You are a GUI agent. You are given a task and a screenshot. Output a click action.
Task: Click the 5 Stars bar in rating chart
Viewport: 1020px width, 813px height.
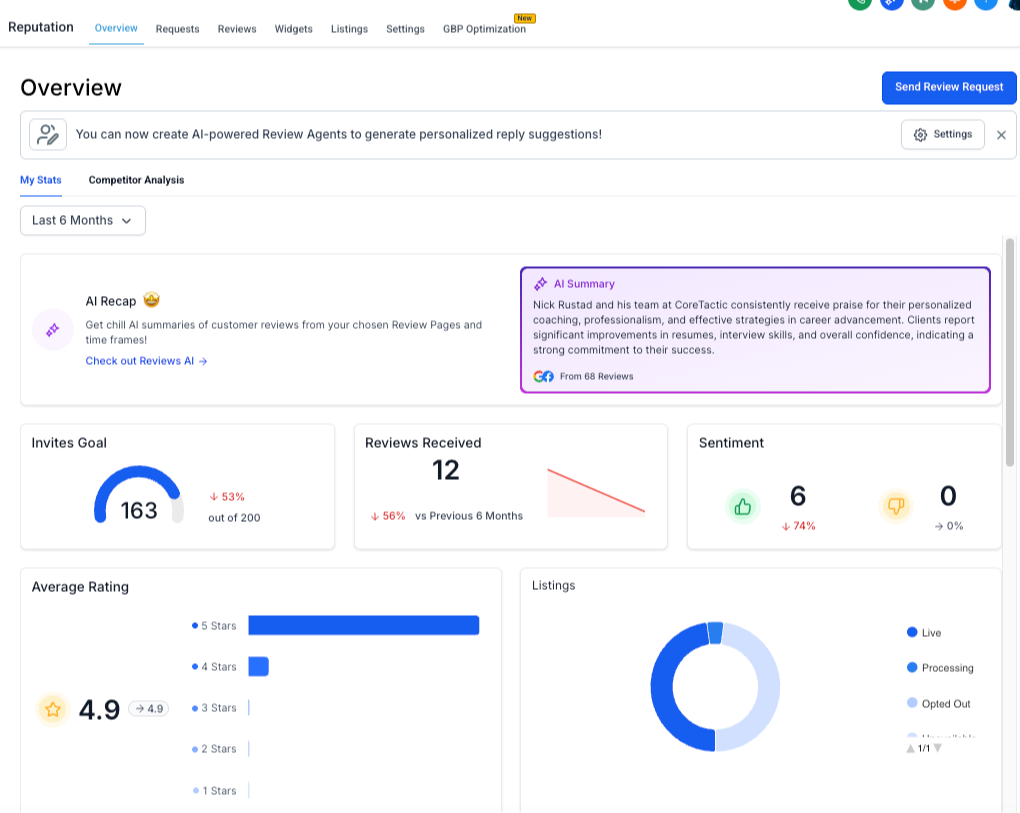pos(363,625)
